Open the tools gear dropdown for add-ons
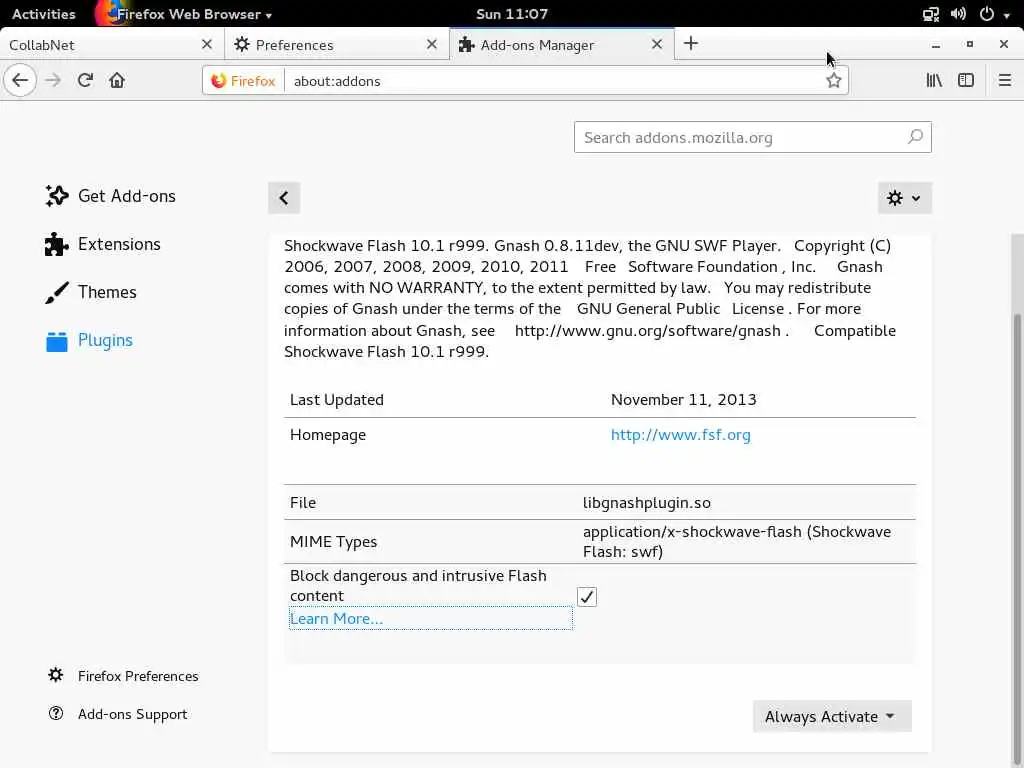This screenshot has width=1024, height=768. 904,198
